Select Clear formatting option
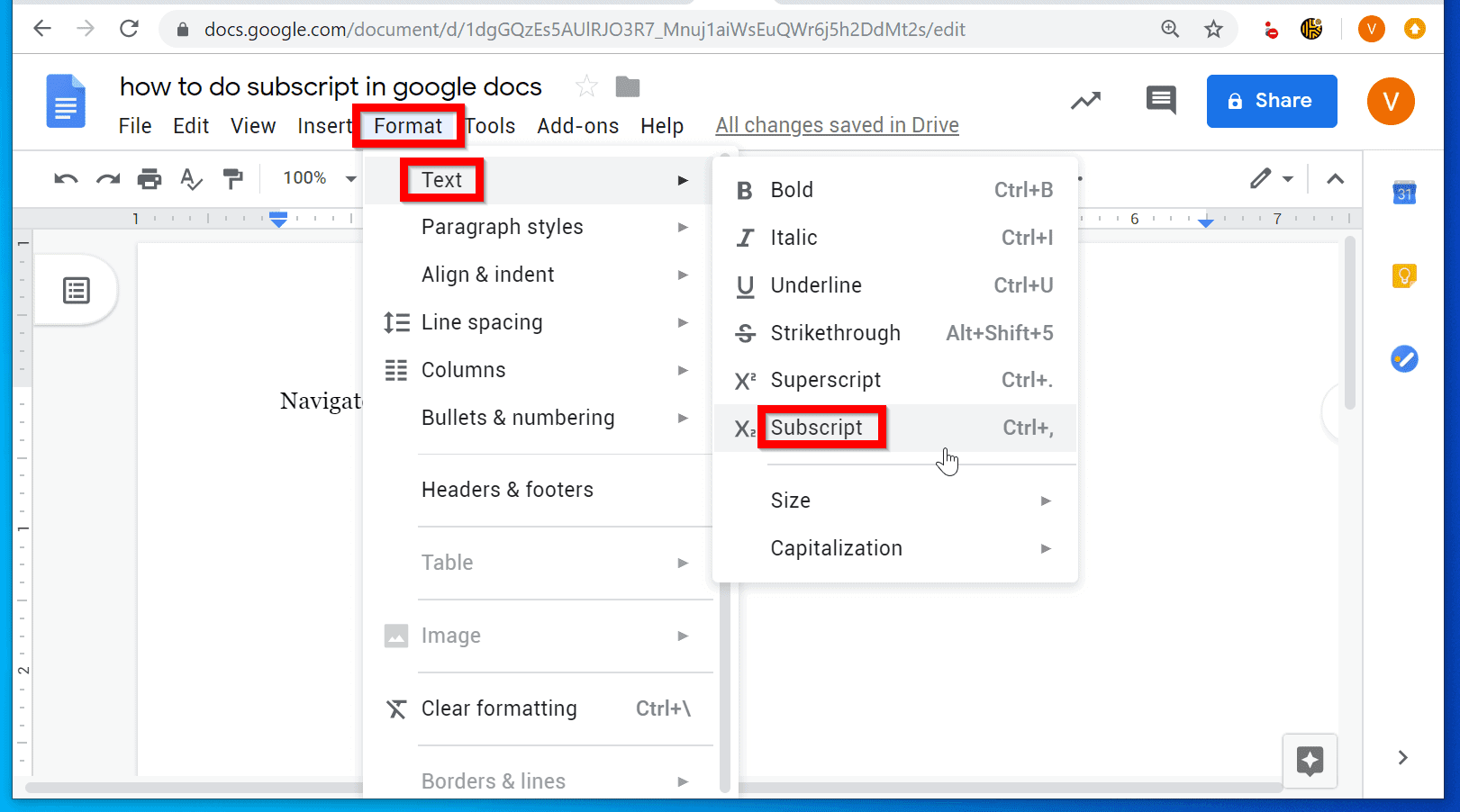 point(538,708)
